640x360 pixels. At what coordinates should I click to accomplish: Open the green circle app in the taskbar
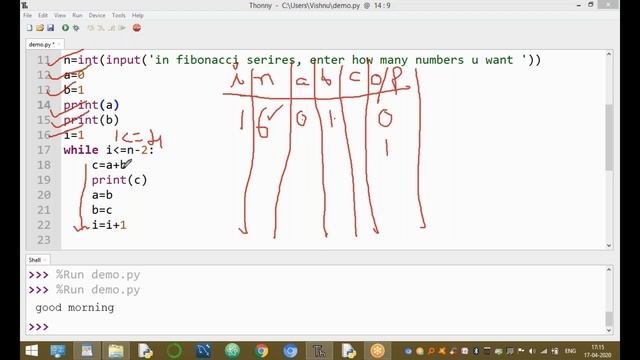[174, 351]
